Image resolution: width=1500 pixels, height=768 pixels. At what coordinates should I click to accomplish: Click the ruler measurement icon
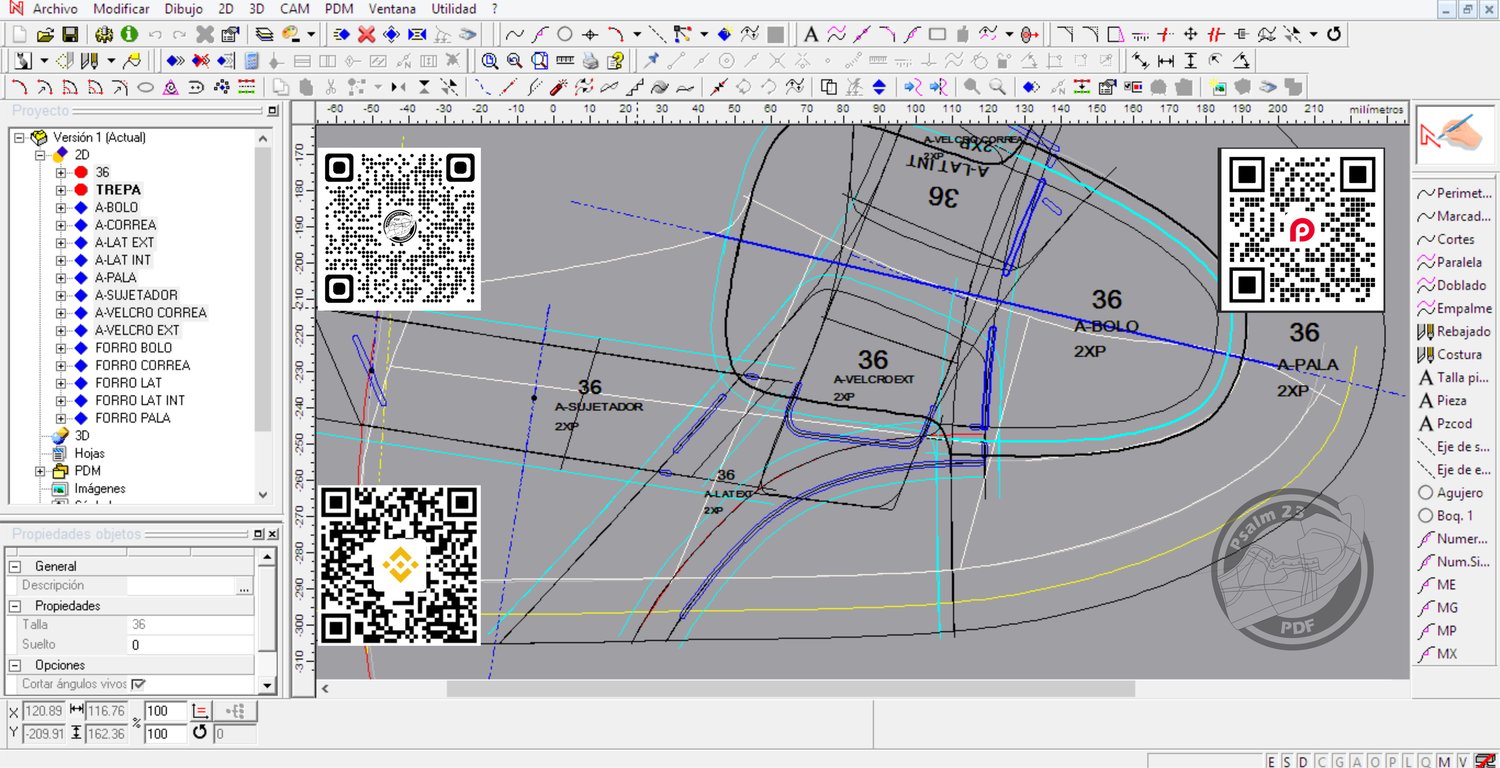pyautogui.click(x=565, y=60)
